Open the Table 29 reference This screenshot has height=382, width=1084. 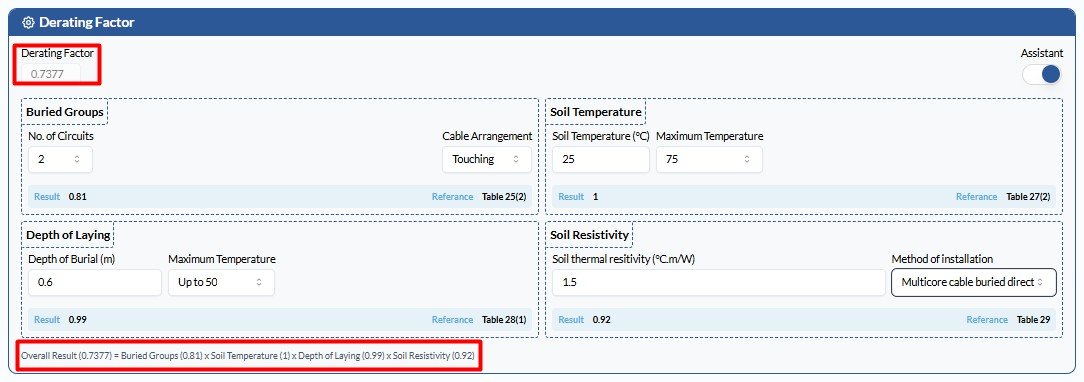coord(1034,320)
